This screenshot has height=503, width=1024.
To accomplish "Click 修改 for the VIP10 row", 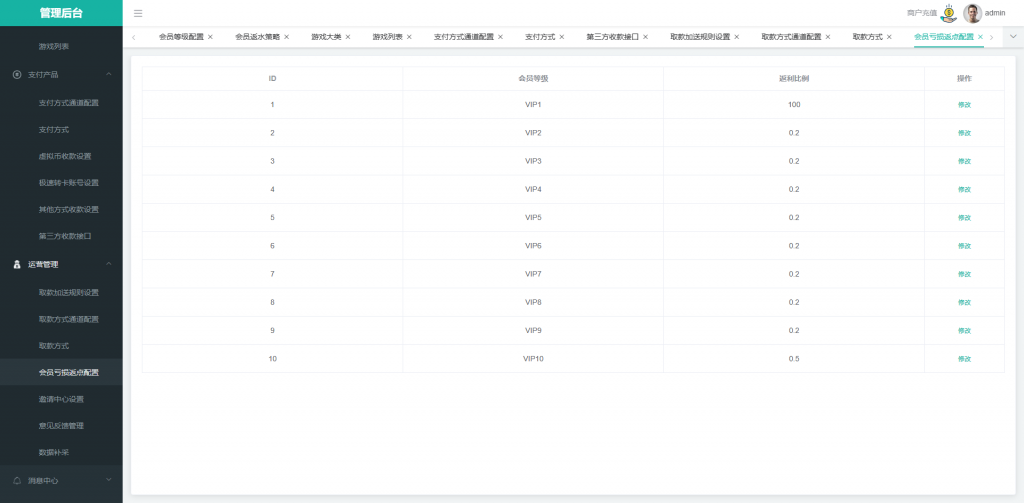I will [964, 358].
